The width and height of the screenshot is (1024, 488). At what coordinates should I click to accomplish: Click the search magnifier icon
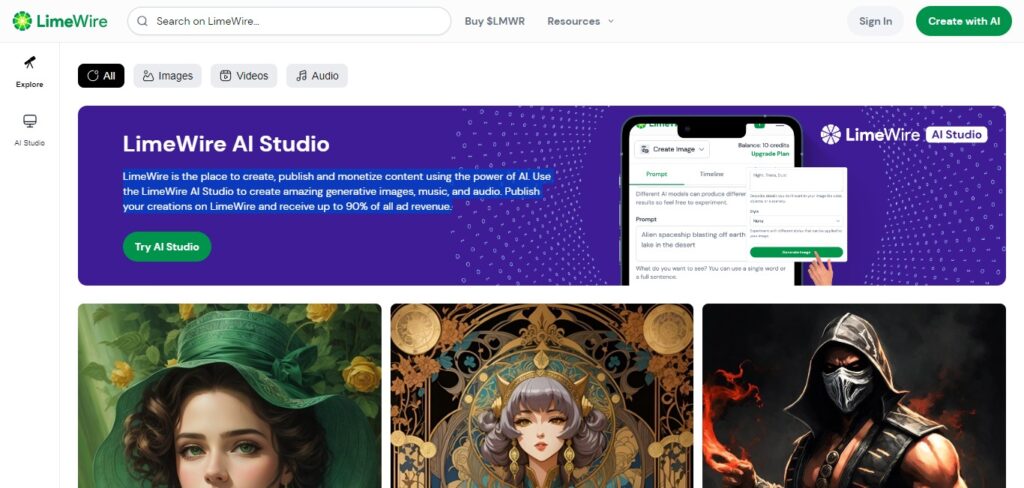(142, 21)
